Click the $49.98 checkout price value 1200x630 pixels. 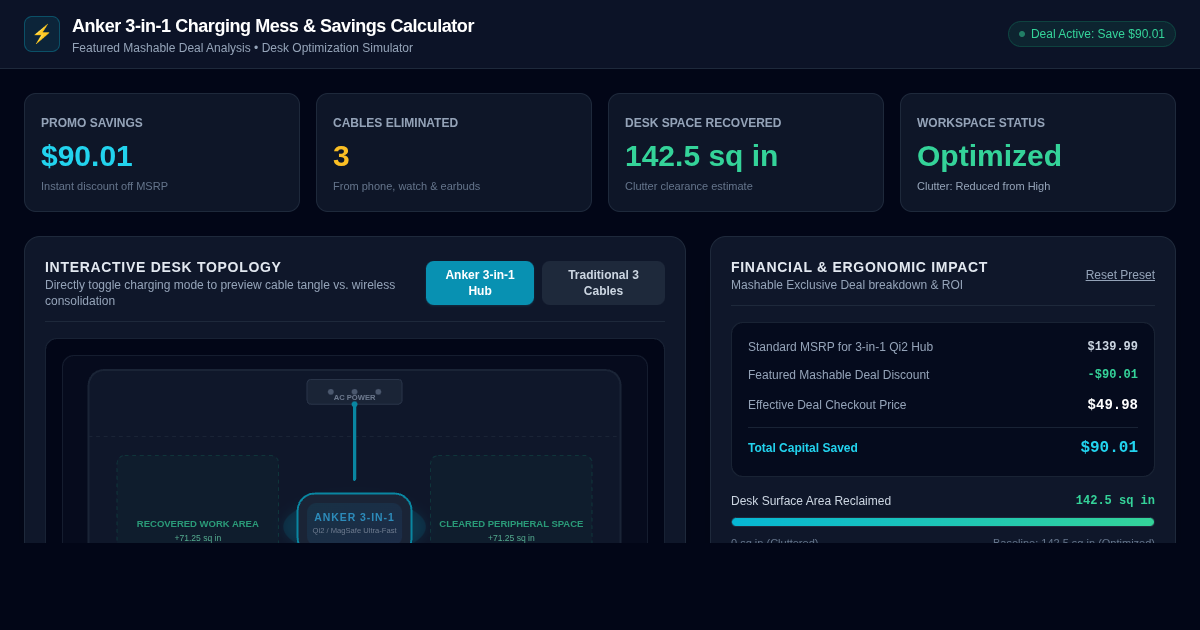[1113, 405]
